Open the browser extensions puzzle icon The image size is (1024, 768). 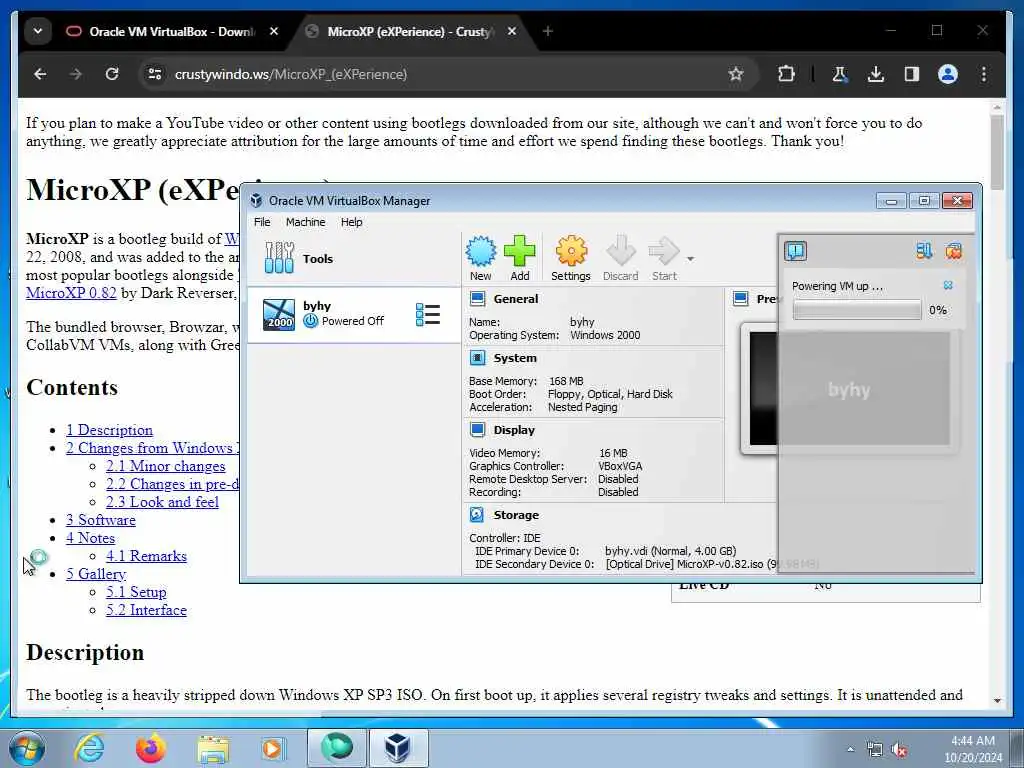(787, 74)
